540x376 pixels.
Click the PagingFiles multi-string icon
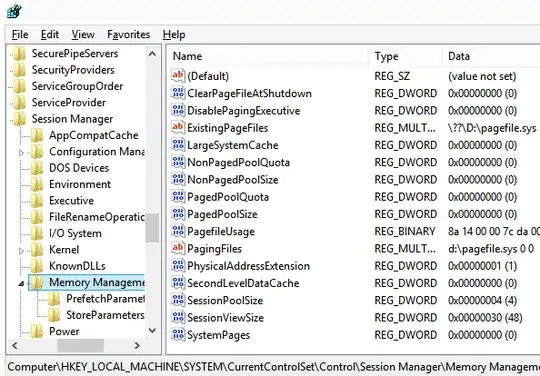(178, 248)
